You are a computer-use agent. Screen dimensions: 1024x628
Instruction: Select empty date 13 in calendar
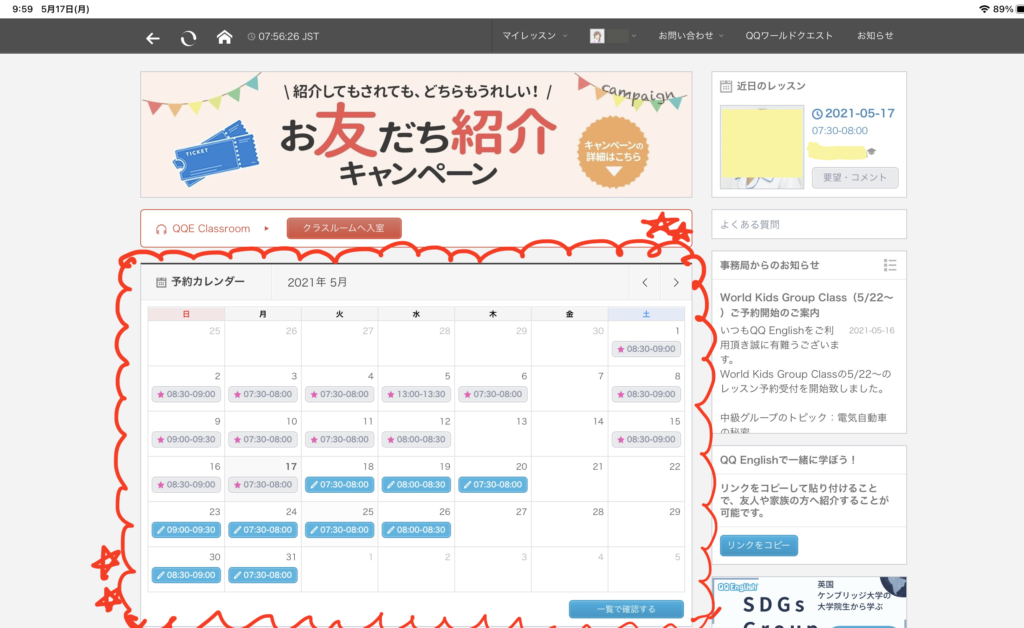(x=493, y=433)
